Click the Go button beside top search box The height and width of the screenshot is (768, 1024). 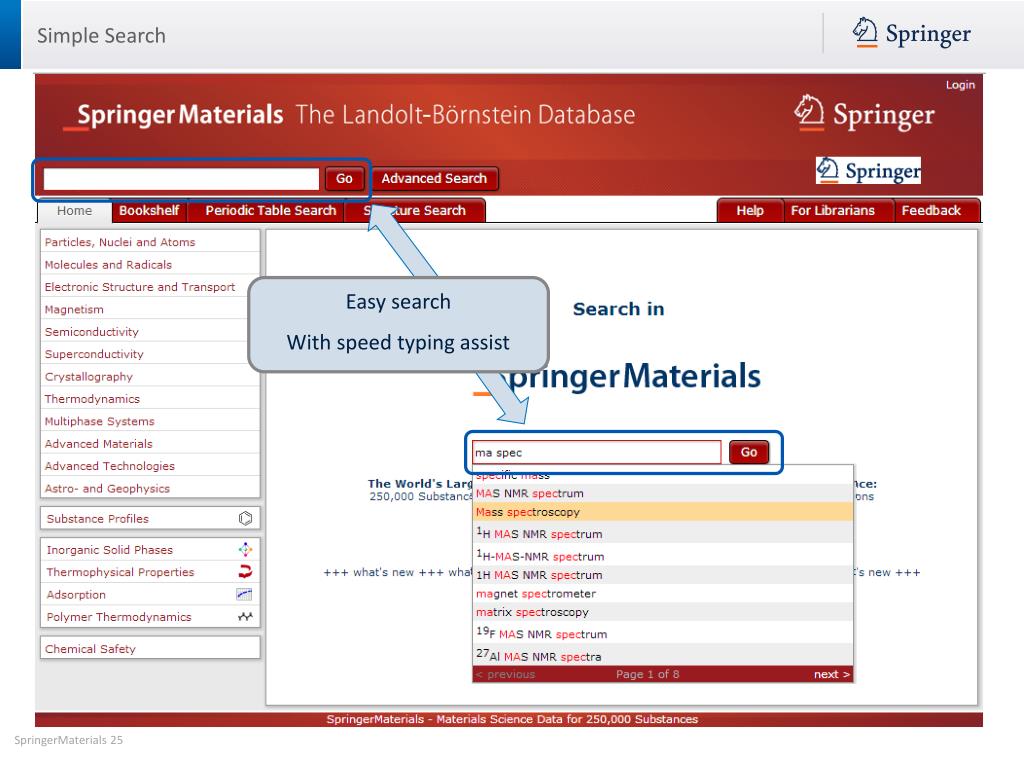pyautogui.click(x=344, y=179)
